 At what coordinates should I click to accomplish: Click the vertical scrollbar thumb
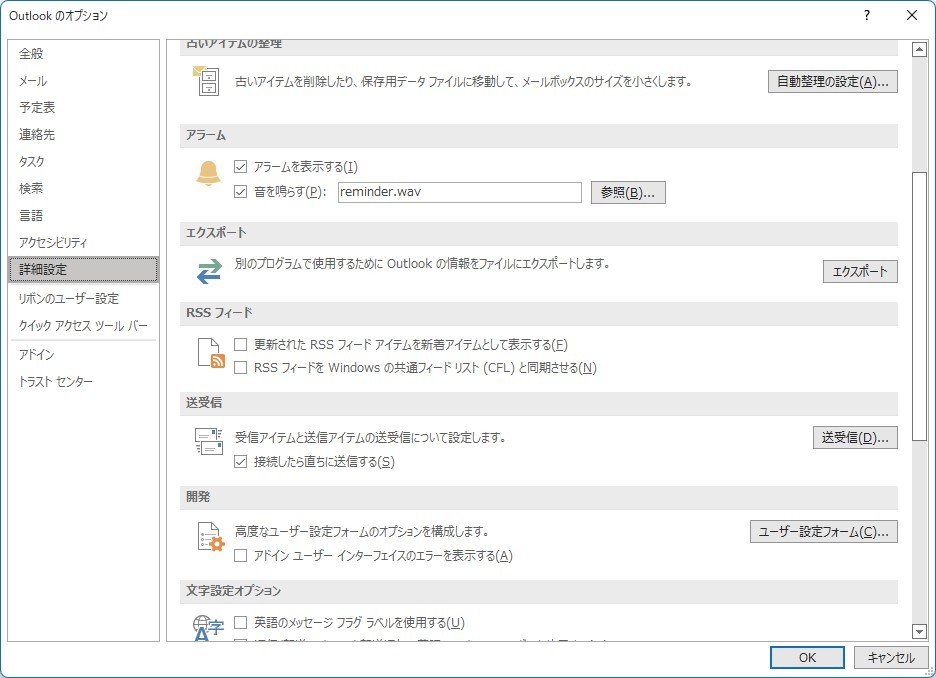[919, 307]
